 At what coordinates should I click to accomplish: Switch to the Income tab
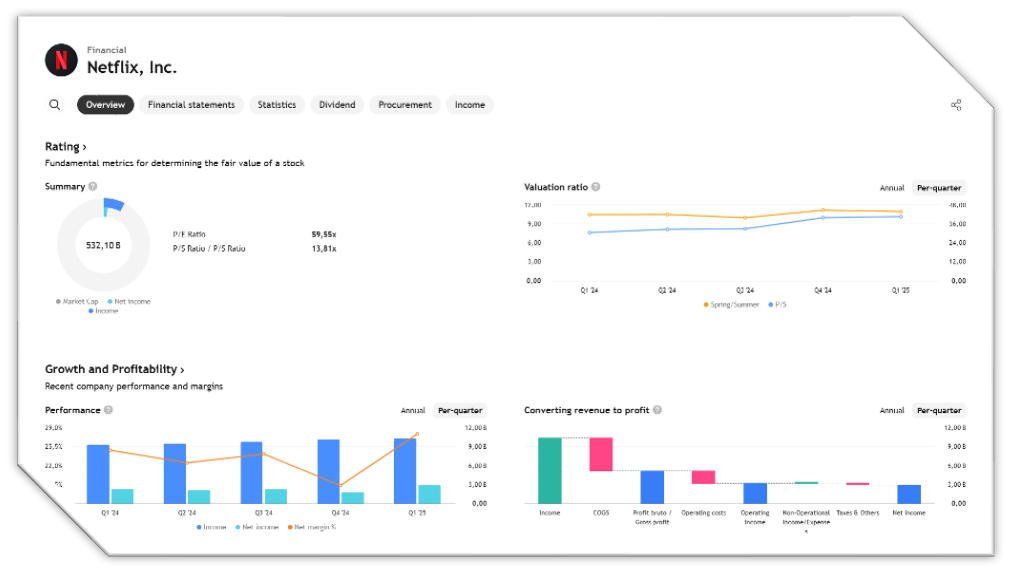pyautogui.click(x=470, y=104)
